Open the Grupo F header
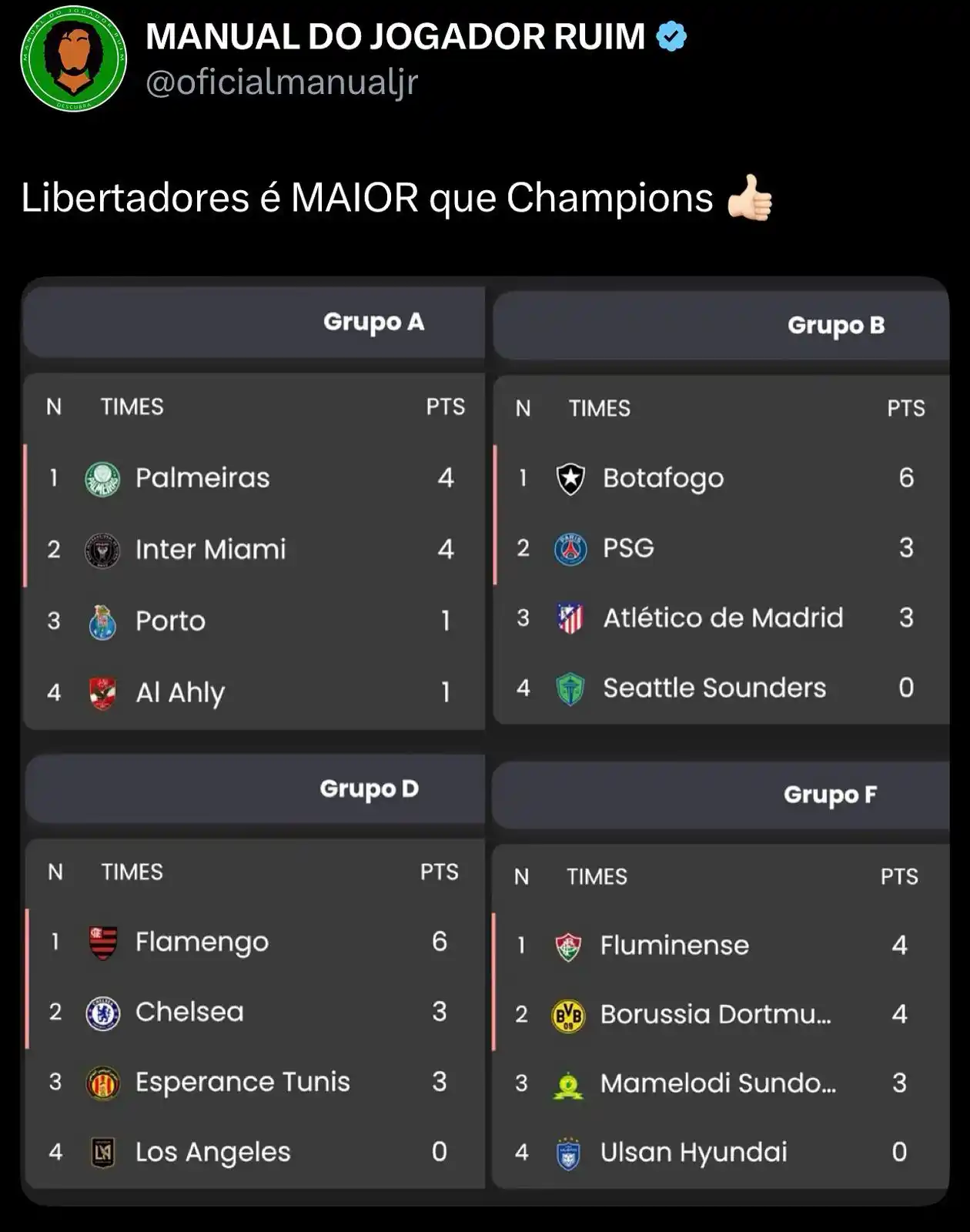The image size is (970, 1232). click(x=721, y=795)
